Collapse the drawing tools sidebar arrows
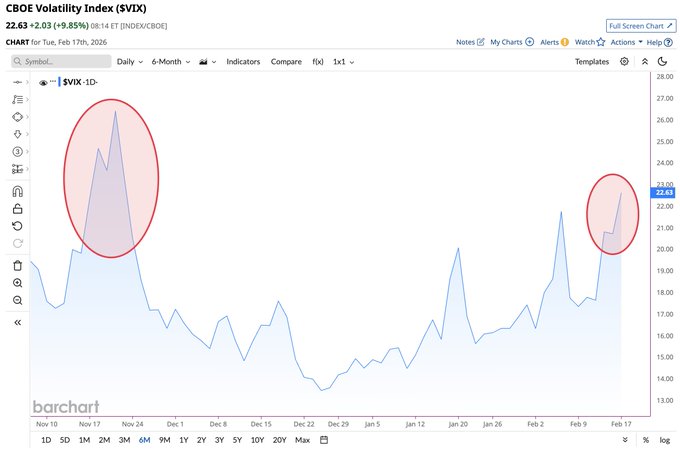Image resolution: width=680 pixels, height=453 pixels. [x=17, y=323]
